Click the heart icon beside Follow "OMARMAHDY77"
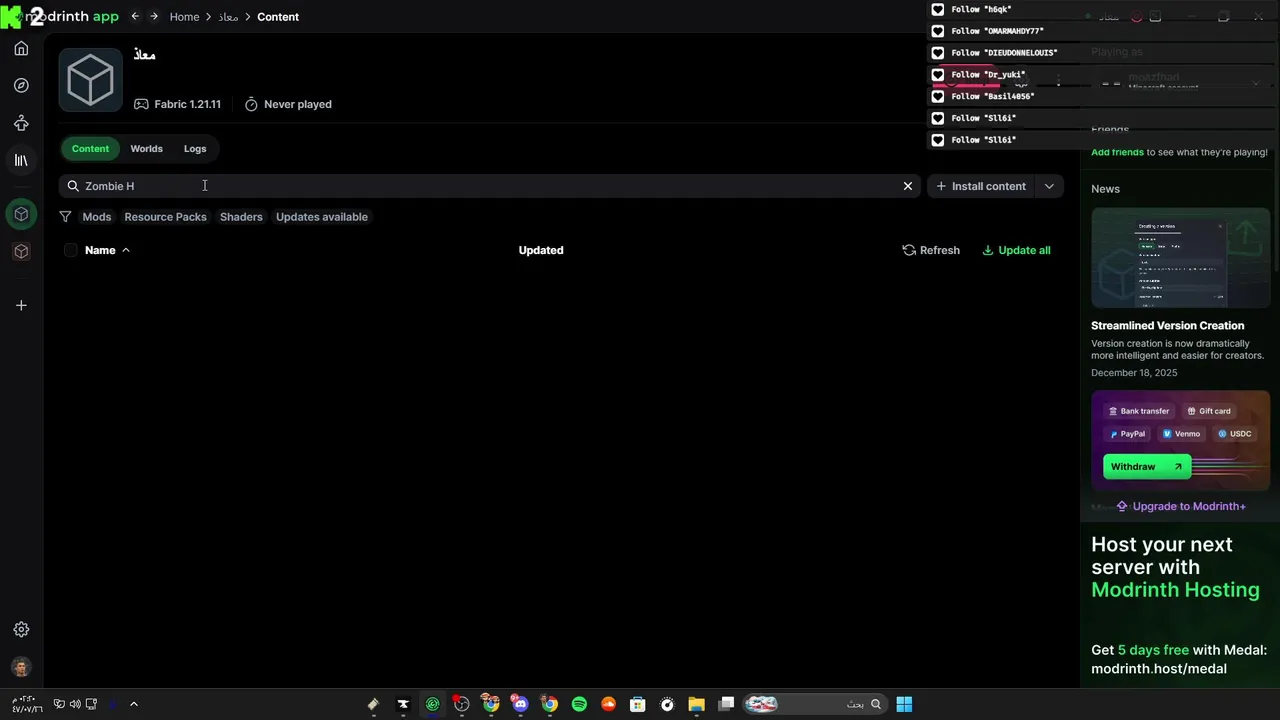1280x720 pixels. [937, 31]
